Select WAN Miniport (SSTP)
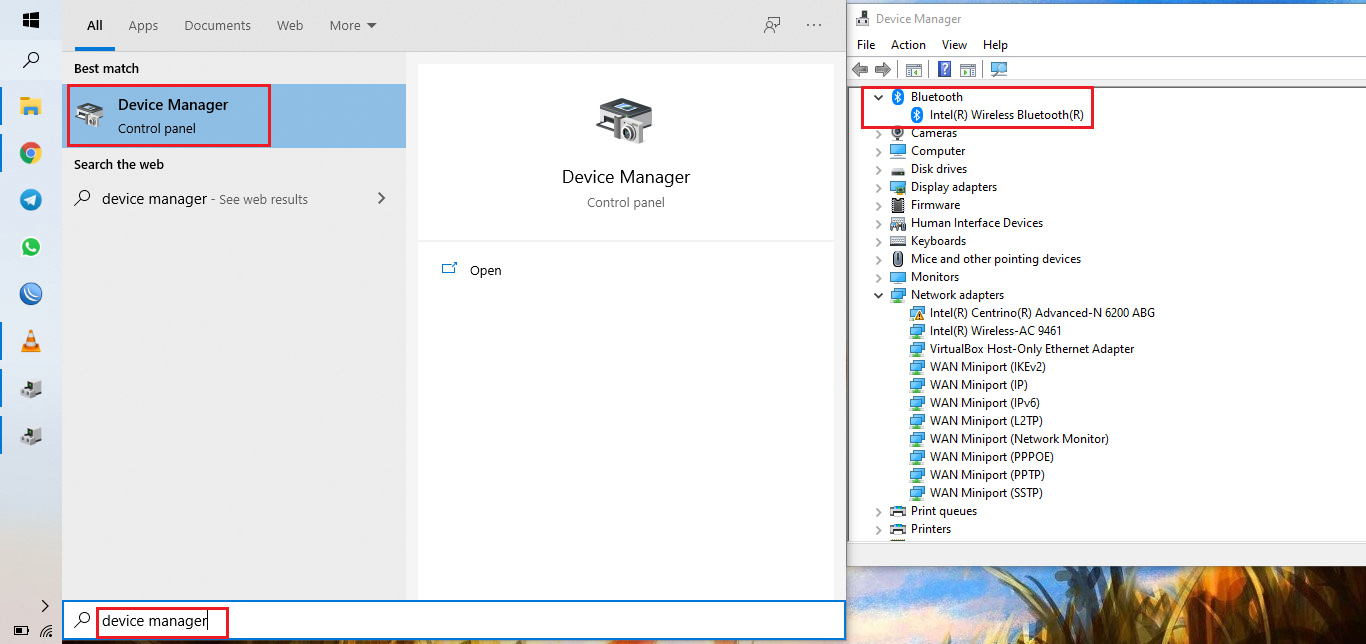This screenshot has height=644, width=1366. pos(986,493)
